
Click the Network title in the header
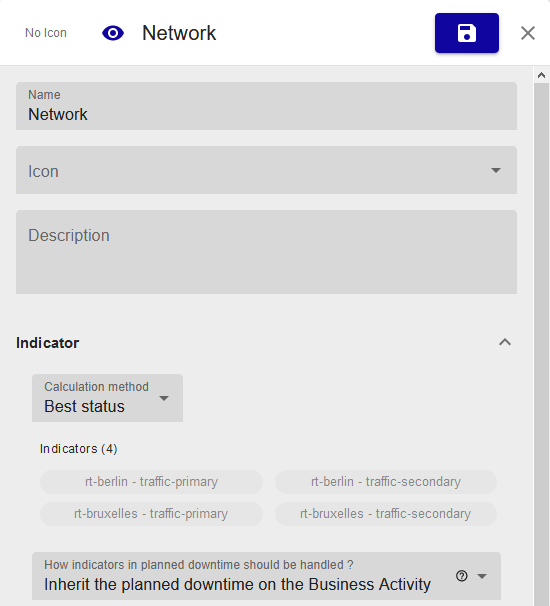[x=179, y=33]
